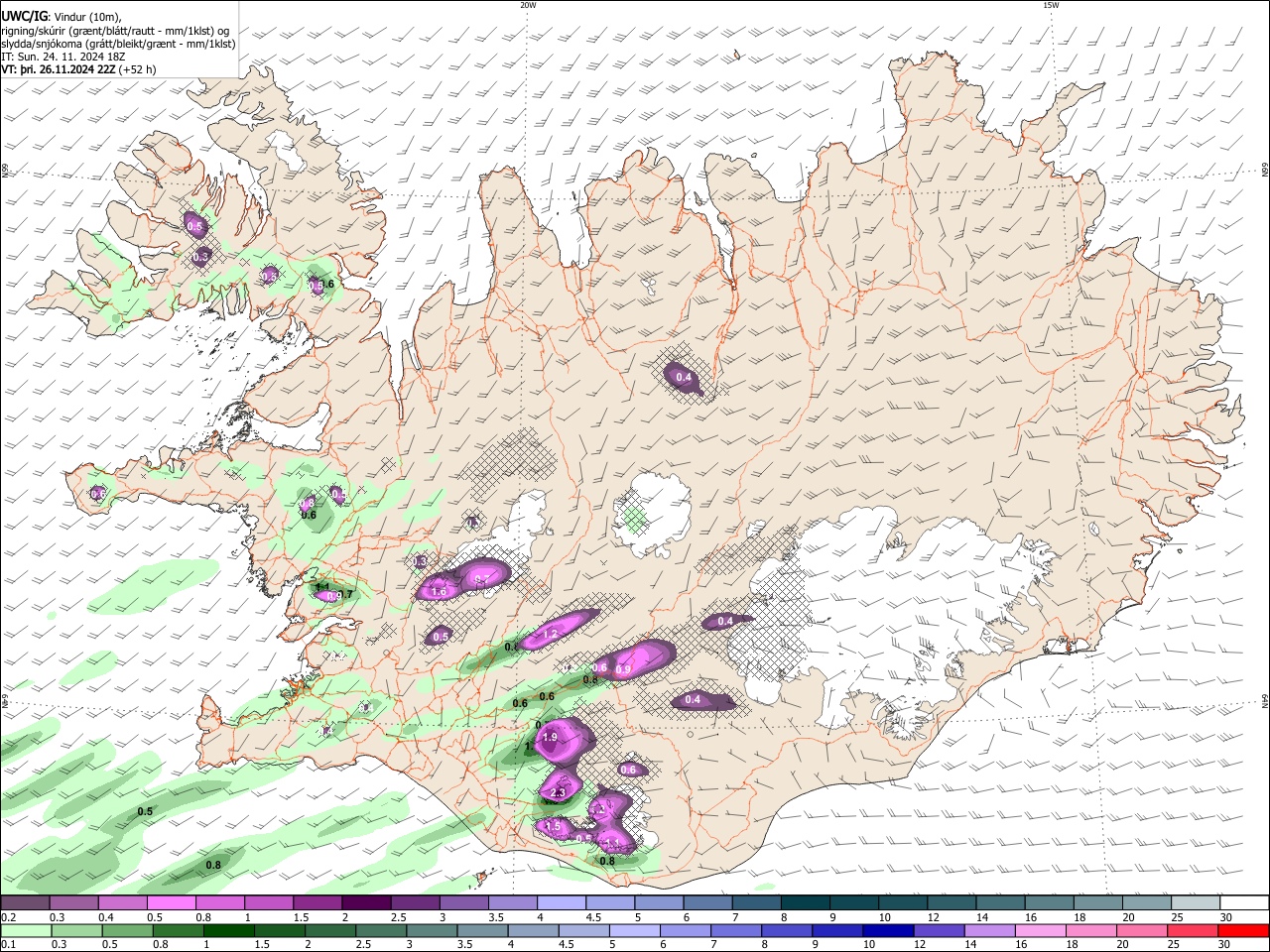Click the '1.5' precipitation value on the map
1270x952 pixels.
point(554,825)
